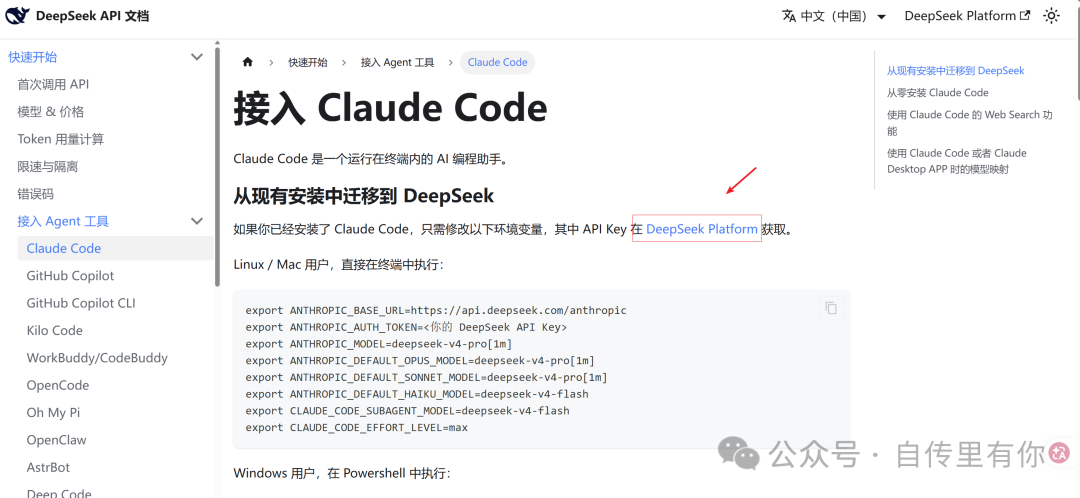Open Token 用量计算 page
The height and width of the screenshot is (498, 1080).
click(x=61, y=139)
